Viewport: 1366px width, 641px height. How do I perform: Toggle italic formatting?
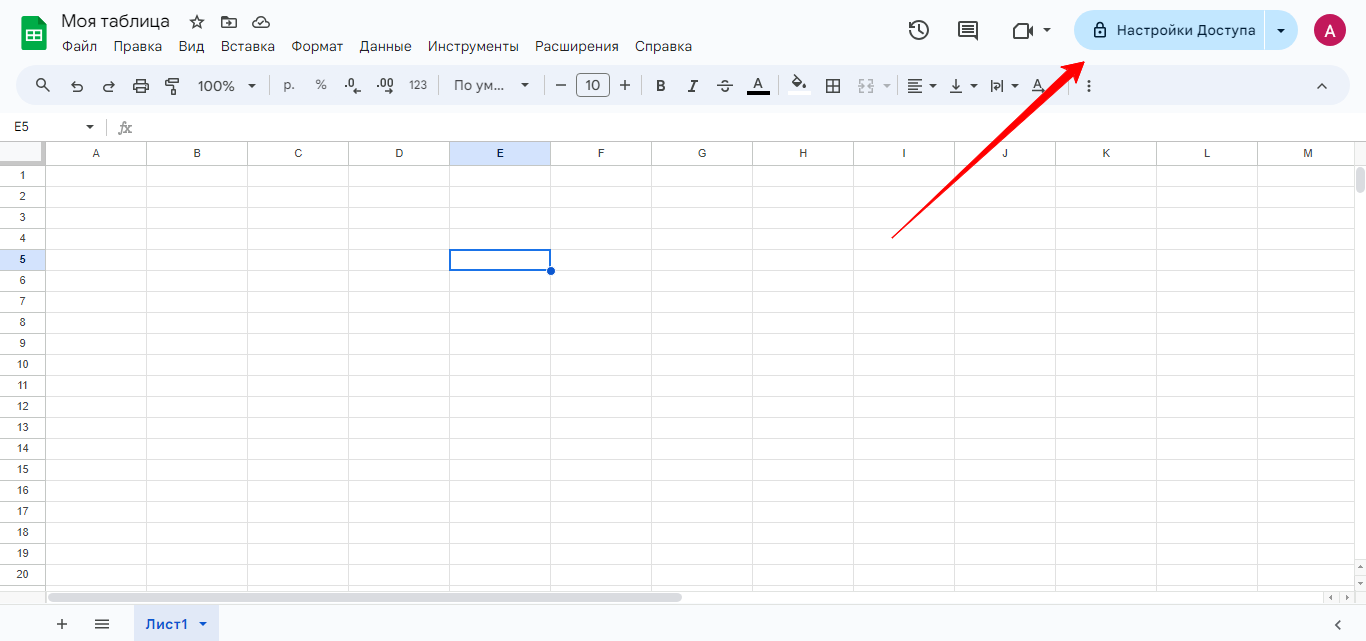[692, 86]
